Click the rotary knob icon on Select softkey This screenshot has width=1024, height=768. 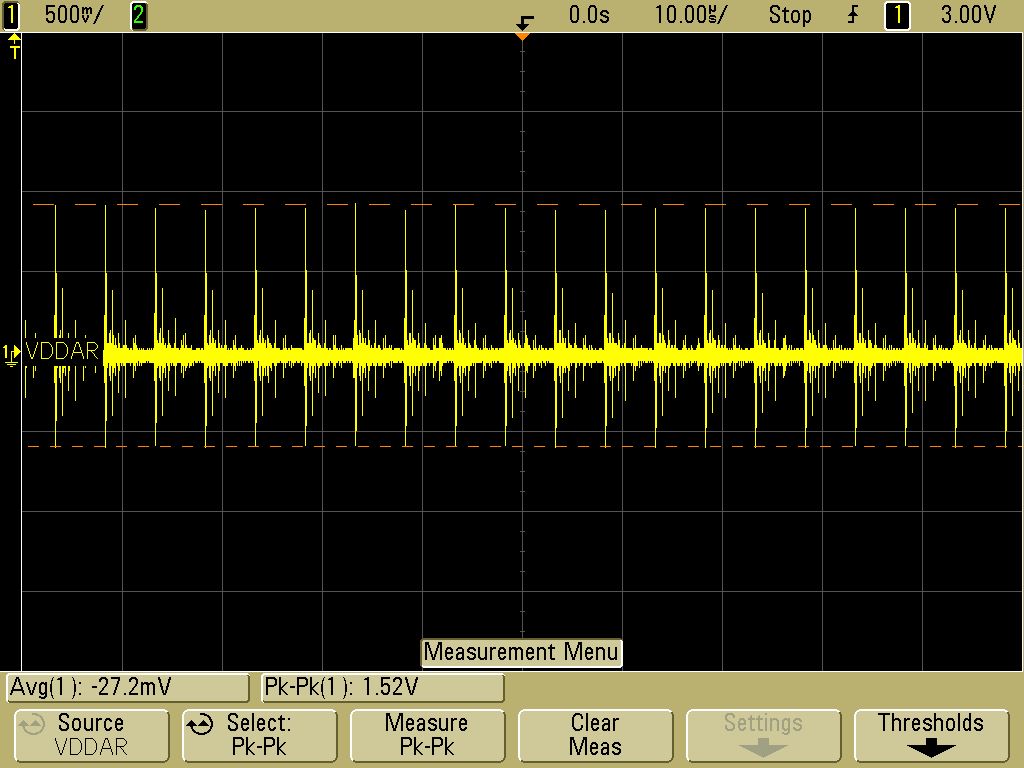pos(200,724)
